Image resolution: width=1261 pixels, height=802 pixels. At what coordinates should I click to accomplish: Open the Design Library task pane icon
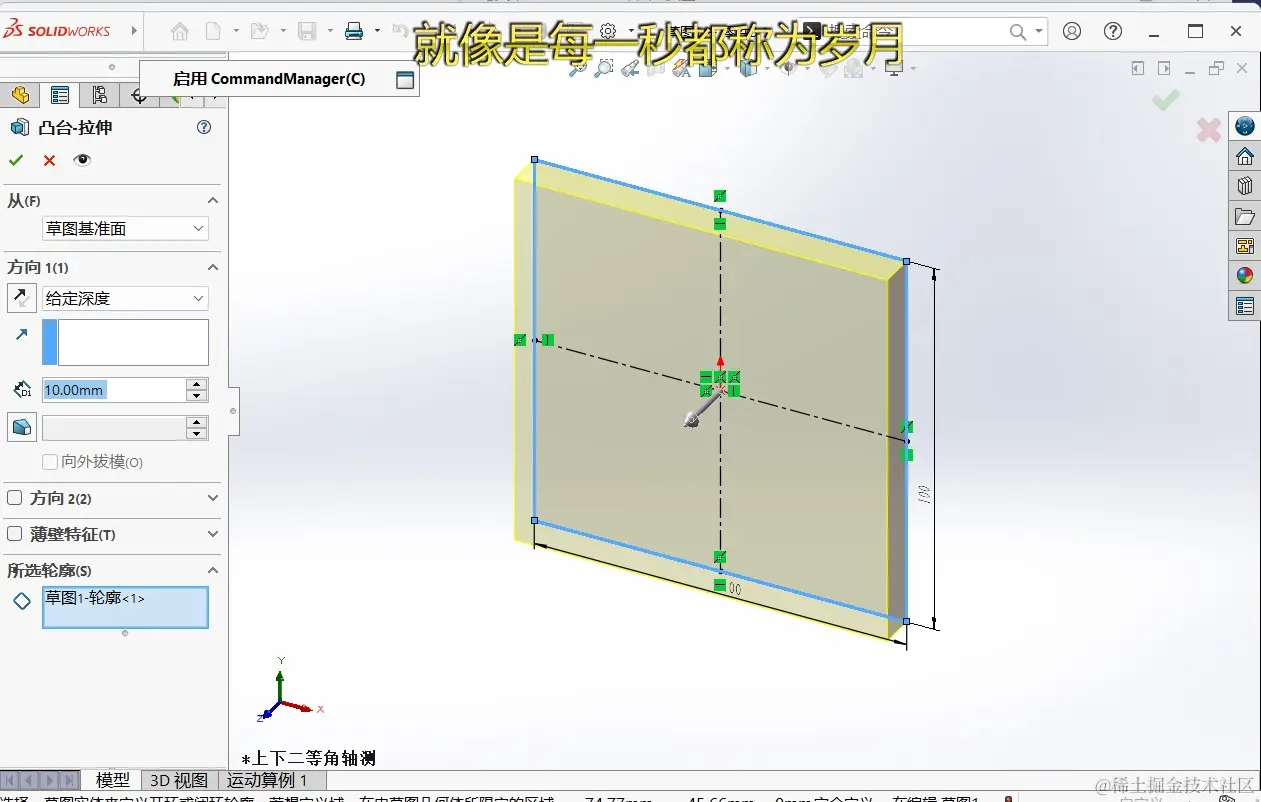(1245, 186)
